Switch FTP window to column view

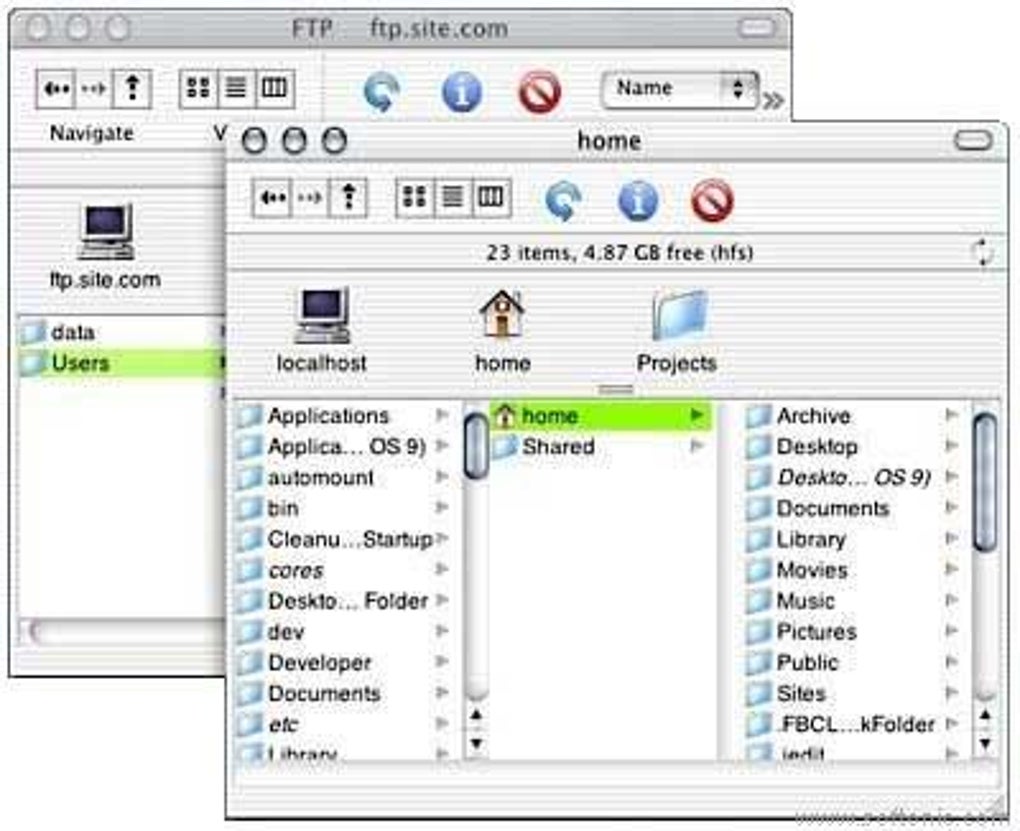(275, 89)
